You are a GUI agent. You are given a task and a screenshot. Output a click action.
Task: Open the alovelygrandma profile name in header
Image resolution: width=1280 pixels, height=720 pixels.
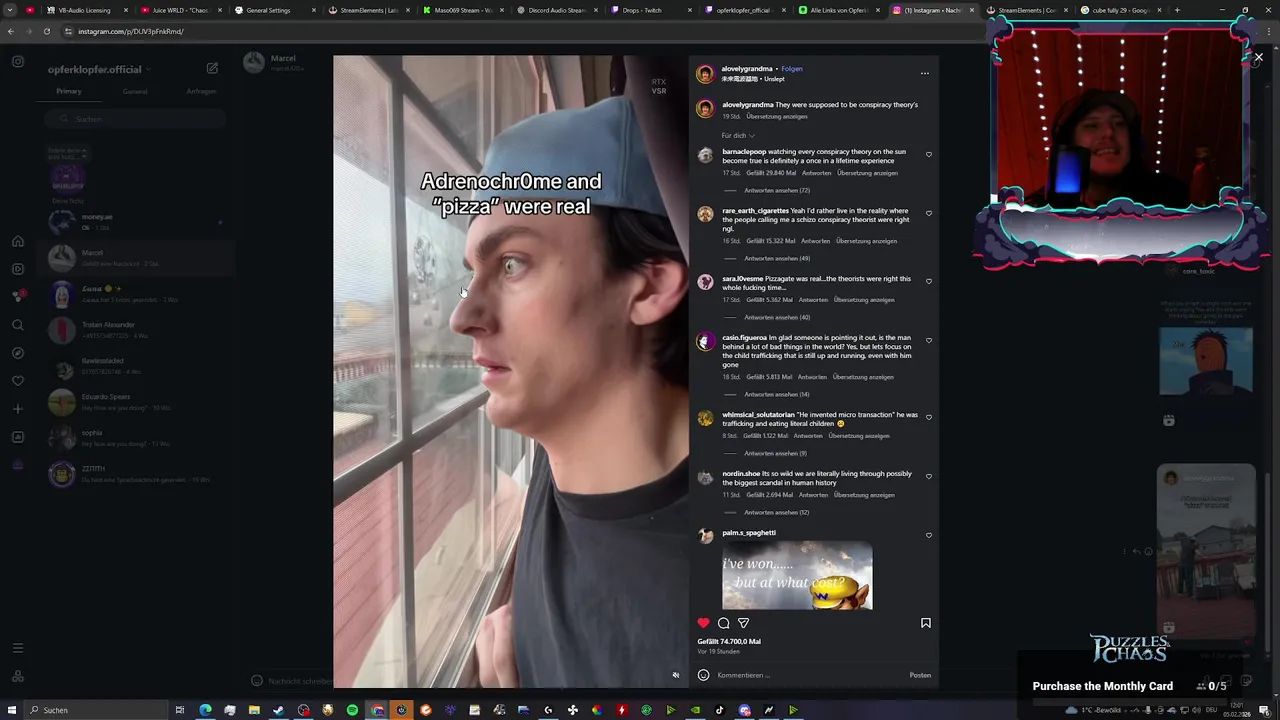(747, 69)
